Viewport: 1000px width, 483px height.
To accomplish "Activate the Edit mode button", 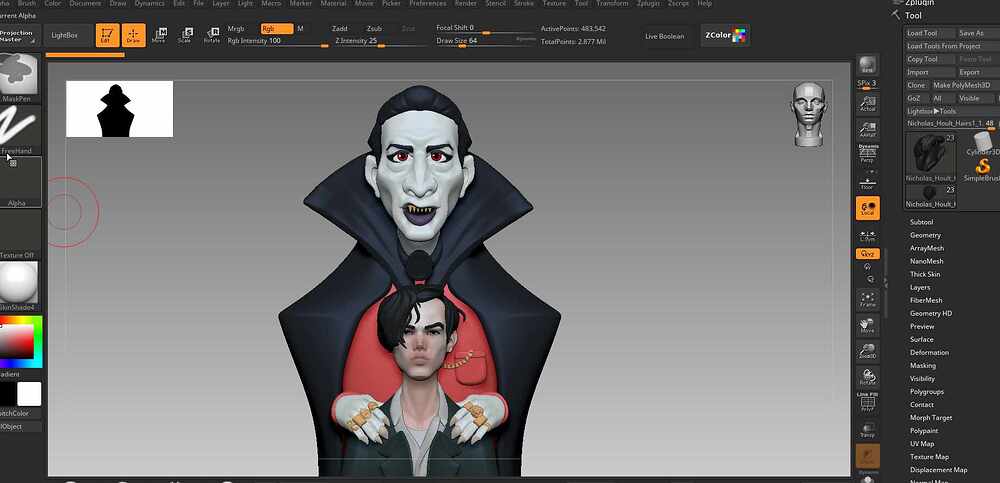I will 108,35.
